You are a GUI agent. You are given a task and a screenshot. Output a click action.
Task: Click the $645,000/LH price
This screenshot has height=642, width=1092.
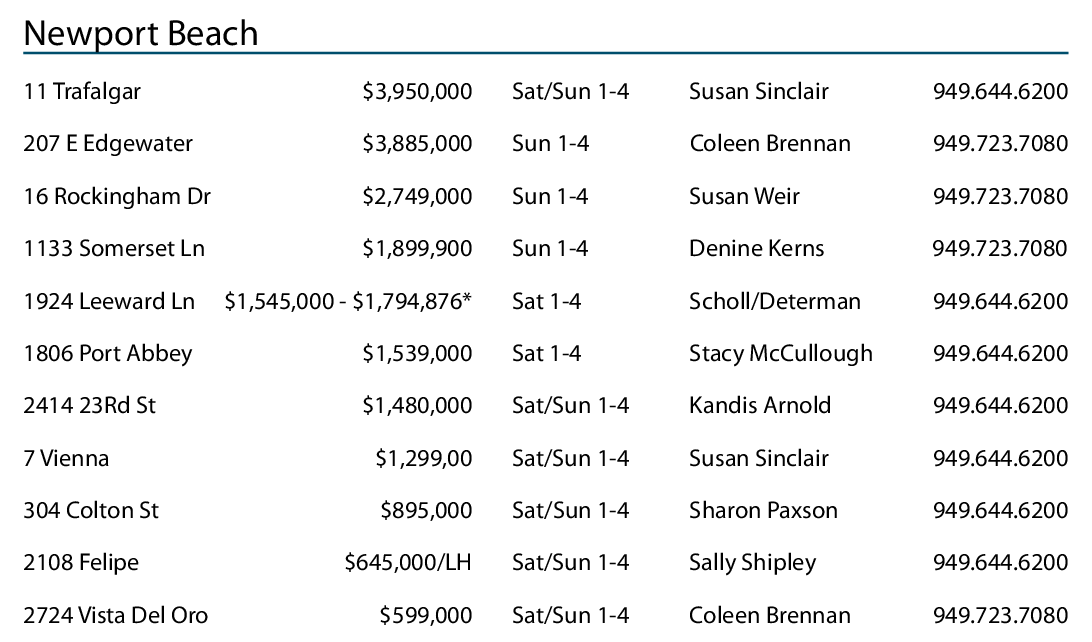click(408, 563)
